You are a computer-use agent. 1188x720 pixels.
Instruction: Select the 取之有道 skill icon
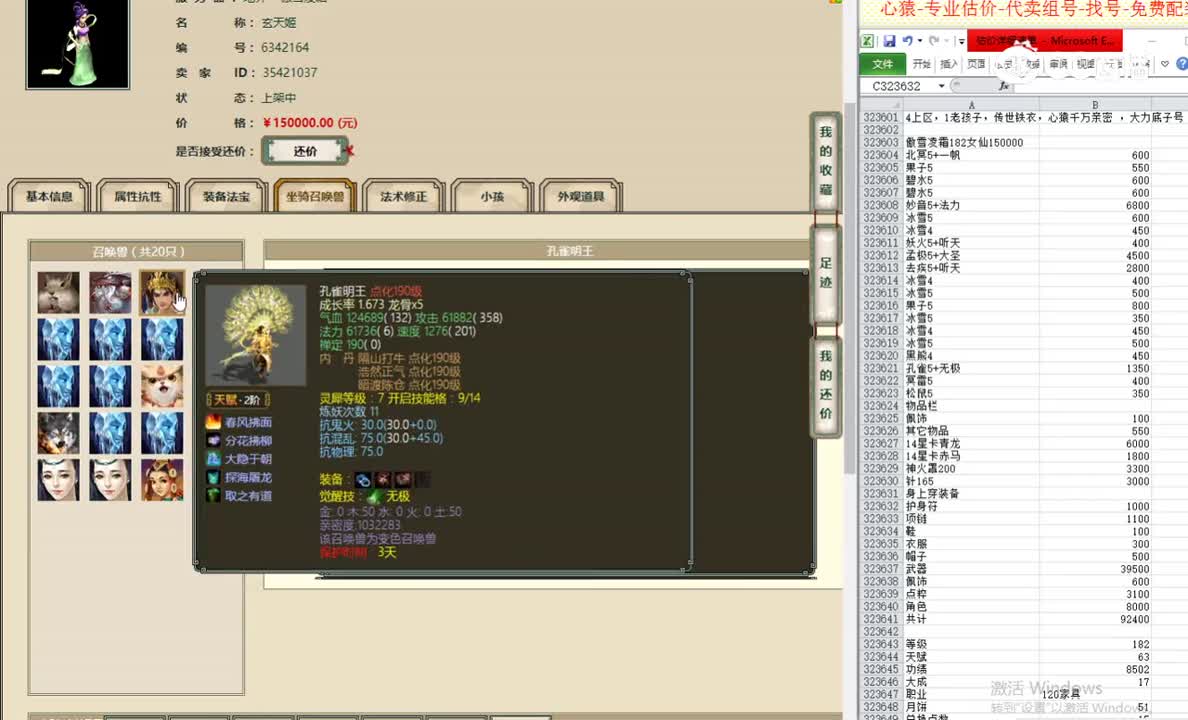213,495
